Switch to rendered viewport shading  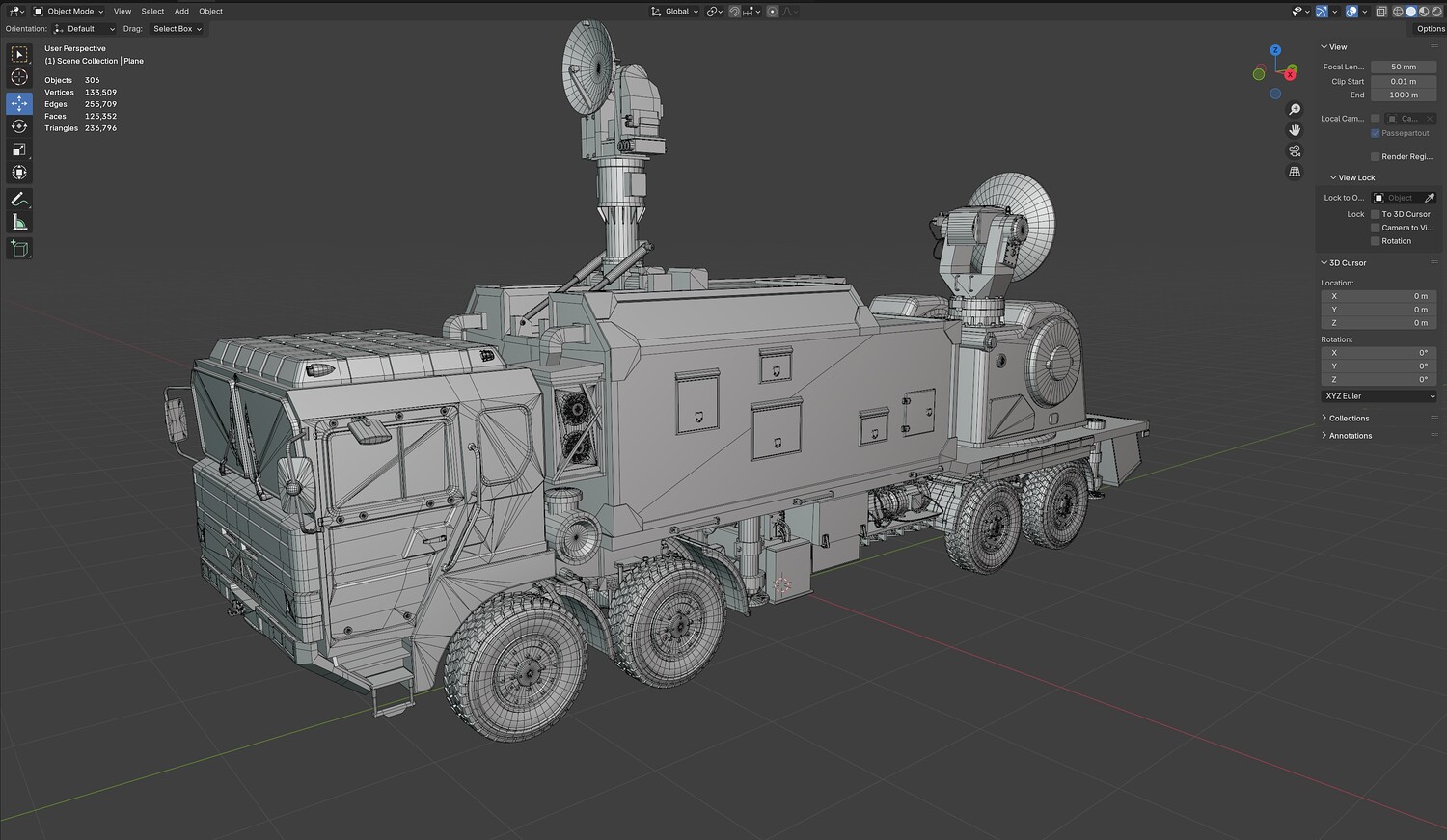[x=1435, y=12]
